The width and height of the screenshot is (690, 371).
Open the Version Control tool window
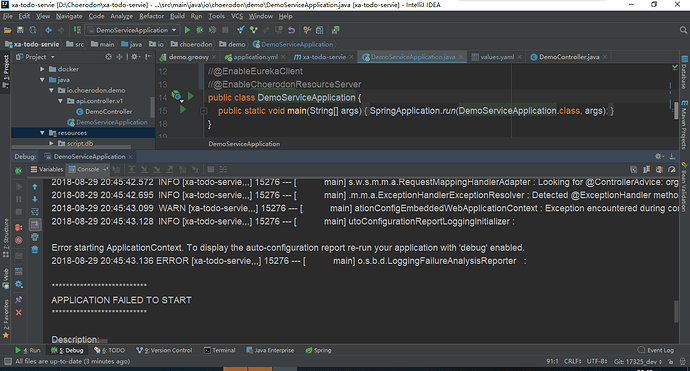tap(164, 350)
